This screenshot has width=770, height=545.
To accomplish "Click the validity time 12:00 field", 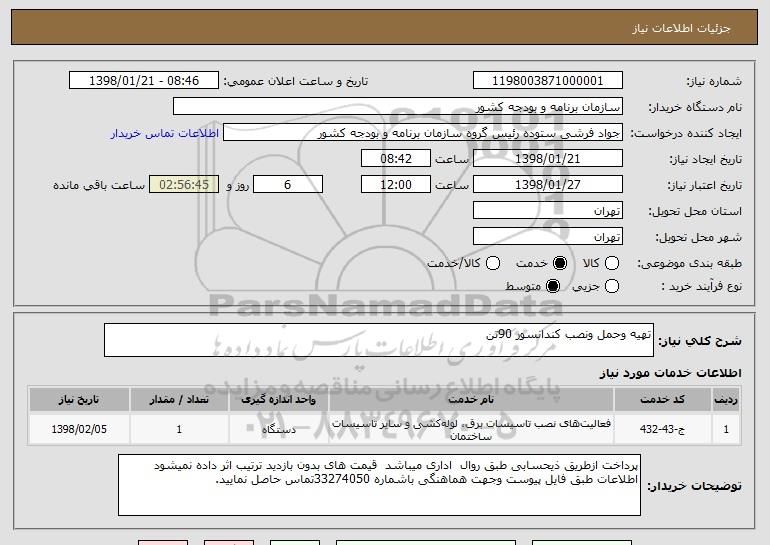I will (x=396, y=185).
